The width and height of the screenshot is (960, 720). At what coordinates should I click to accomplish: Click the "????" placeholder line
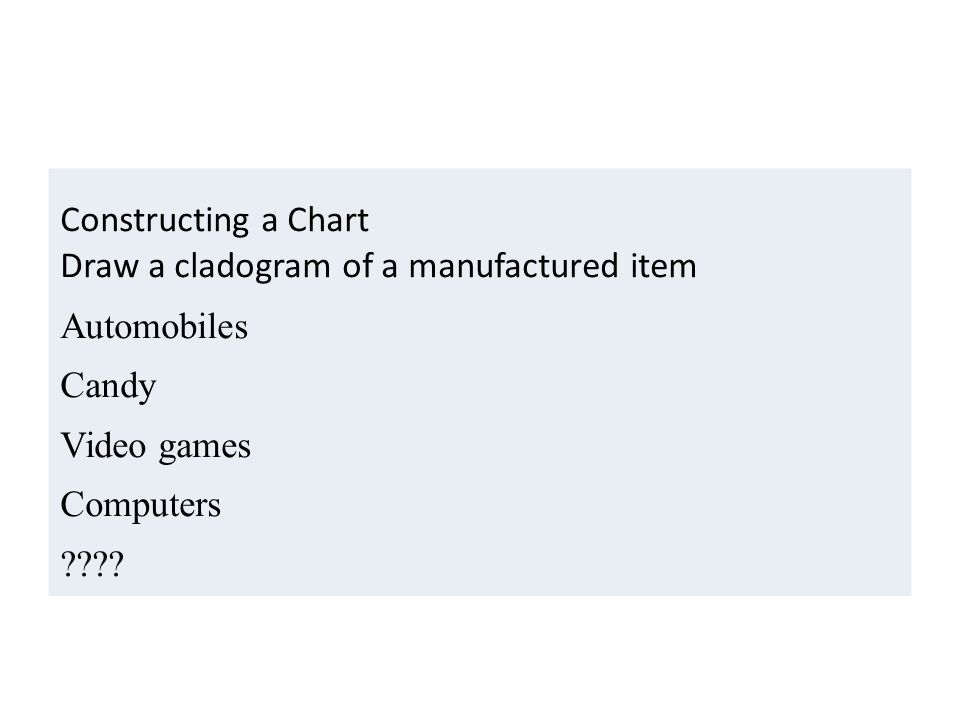(x=92, y=564)
